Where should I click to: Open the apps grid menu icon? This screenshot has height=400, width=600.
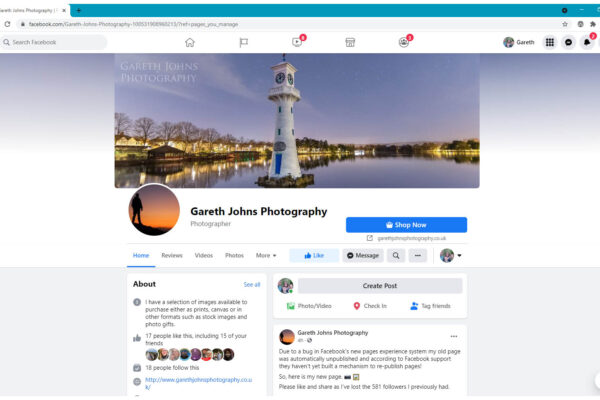tap(549, 42)
